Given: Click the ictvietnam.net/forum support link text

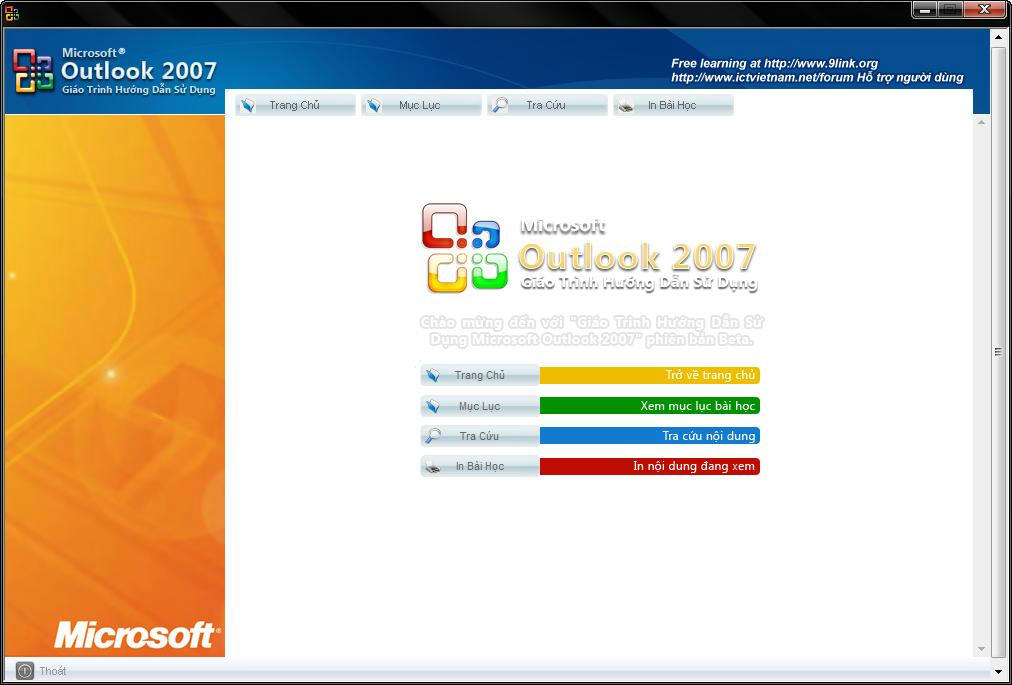Looking at the screenshot, I should click(x=817, y=77).
